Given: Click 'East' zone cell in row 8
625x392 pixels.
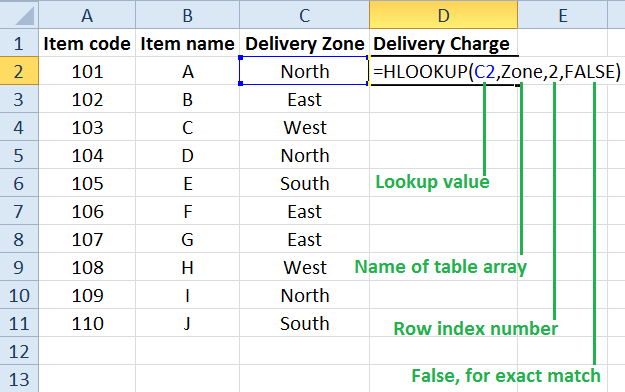Looking at the screenshot, I should pos(305,238).
